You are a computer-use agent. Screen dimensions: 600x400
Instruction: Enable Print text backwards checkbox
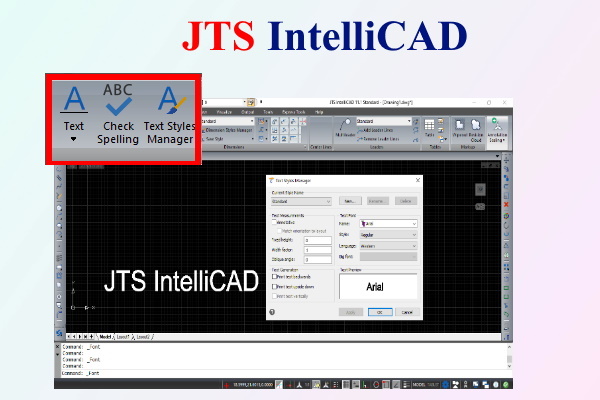(x=274, y=276)
